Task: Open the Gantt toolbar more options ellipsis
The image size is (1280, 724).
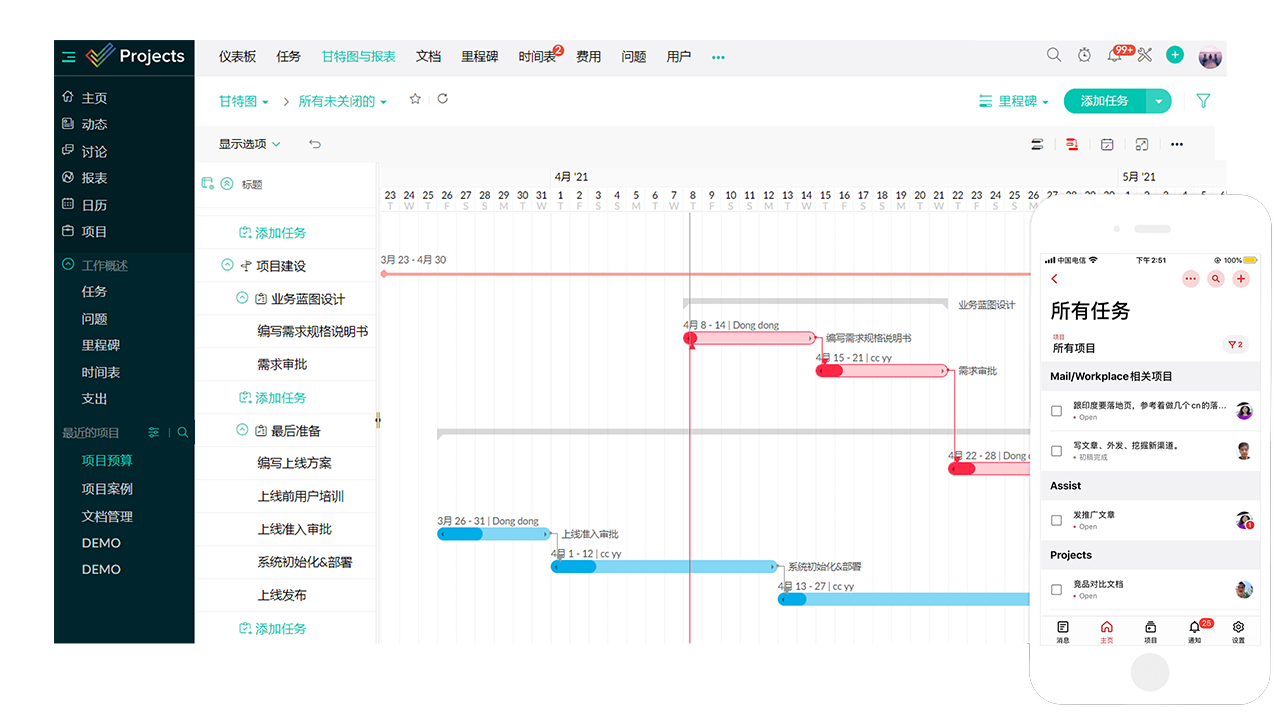Action: [1177, 144]
